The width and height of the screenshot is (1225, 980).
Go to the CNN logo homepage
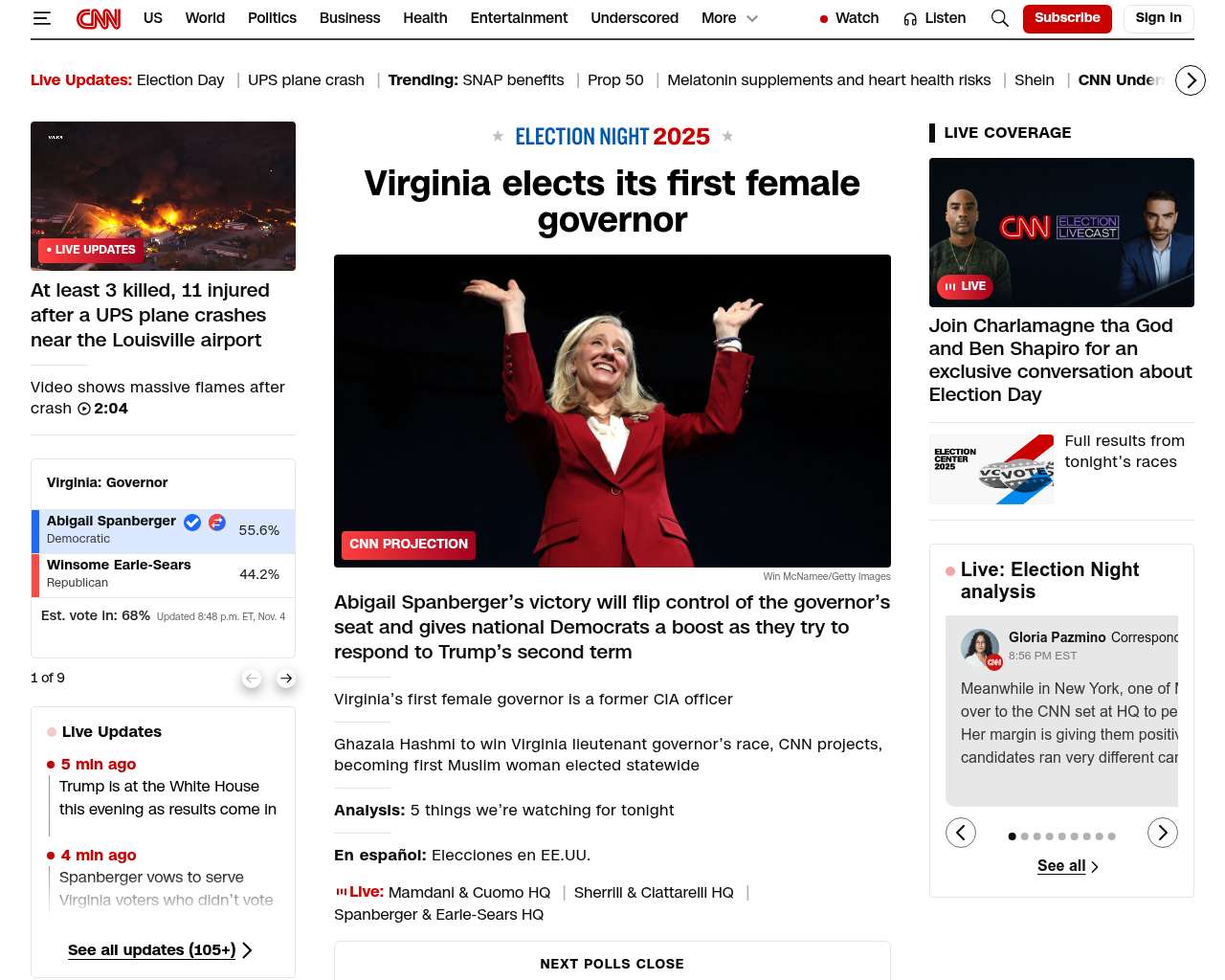coord(99,18)
